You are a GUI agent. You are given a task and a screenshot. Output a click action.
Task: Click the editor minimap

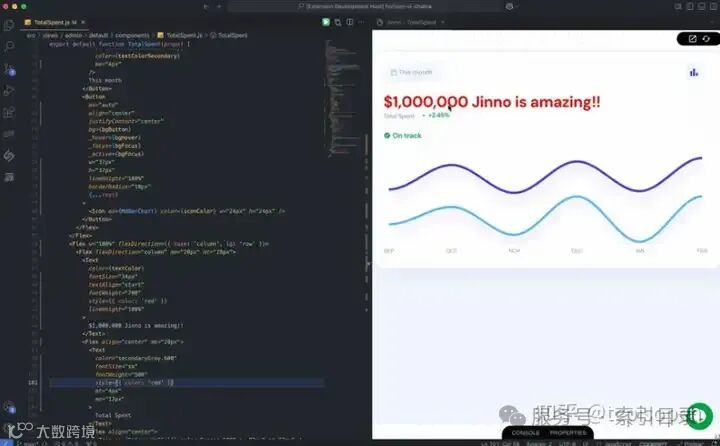pyautogui.click(x=344, y=99)
